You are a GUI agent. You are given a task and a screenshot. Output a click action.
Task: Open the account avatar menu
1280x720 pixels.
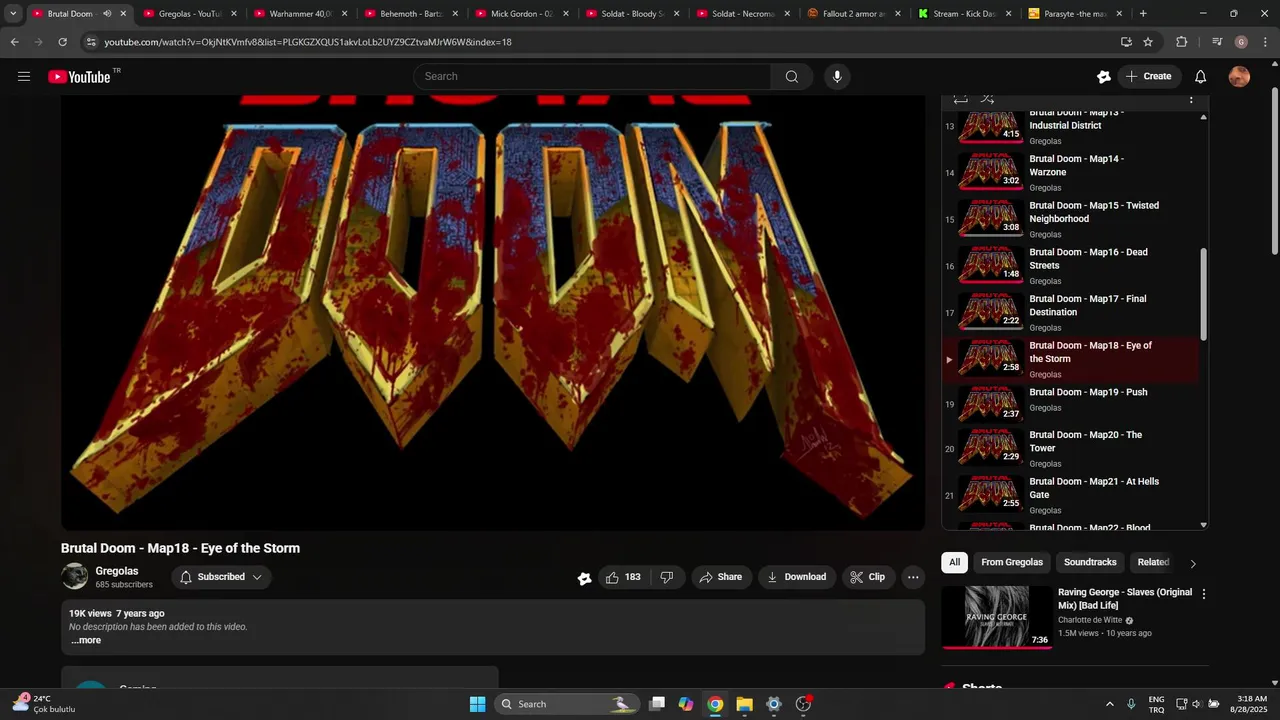click(1239, 76)
